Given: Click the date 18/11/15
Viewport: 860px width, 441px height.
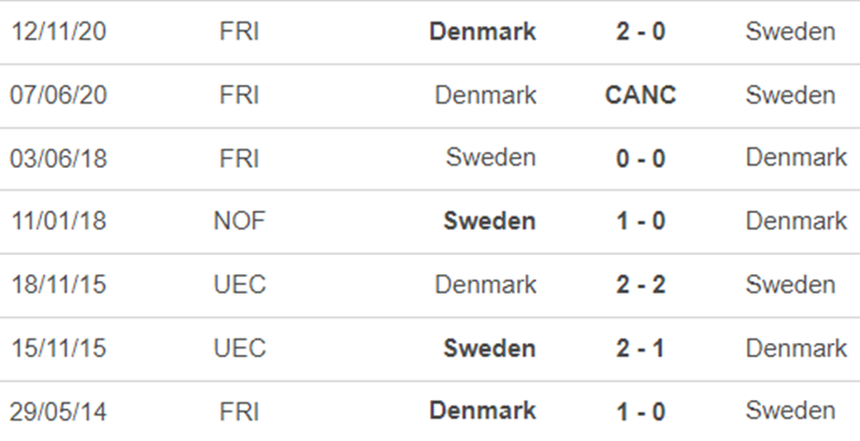Looking at the screenshot, I should (58, 285).
